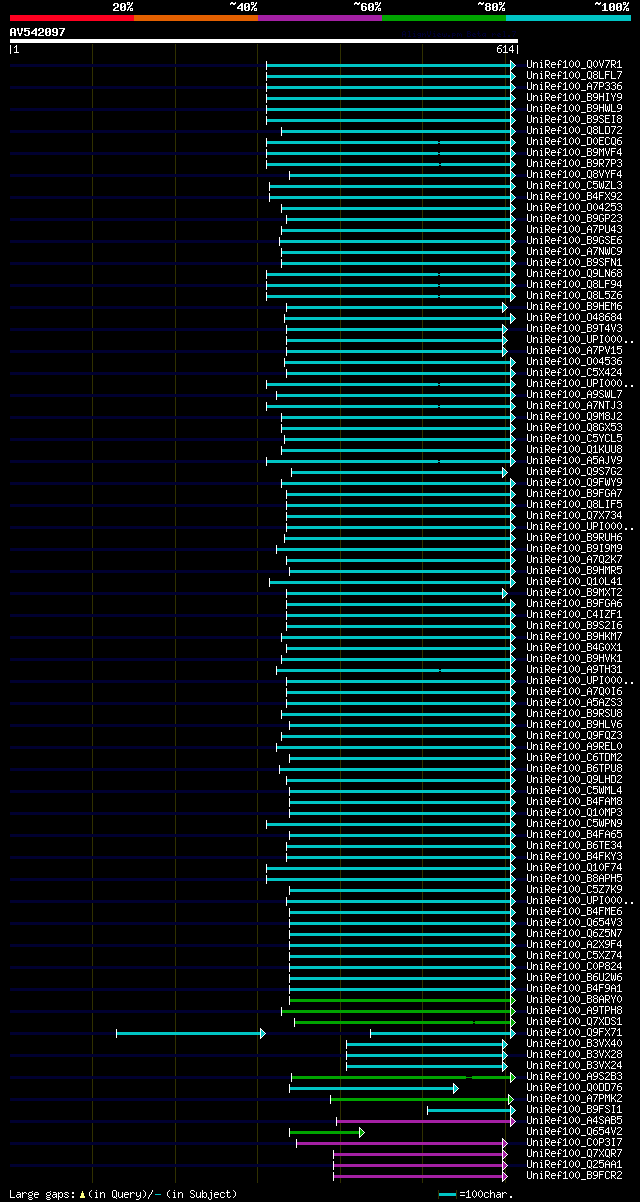Select the UniRef100_A7PV15 label
640x1202 pixels.
[574, 350]
